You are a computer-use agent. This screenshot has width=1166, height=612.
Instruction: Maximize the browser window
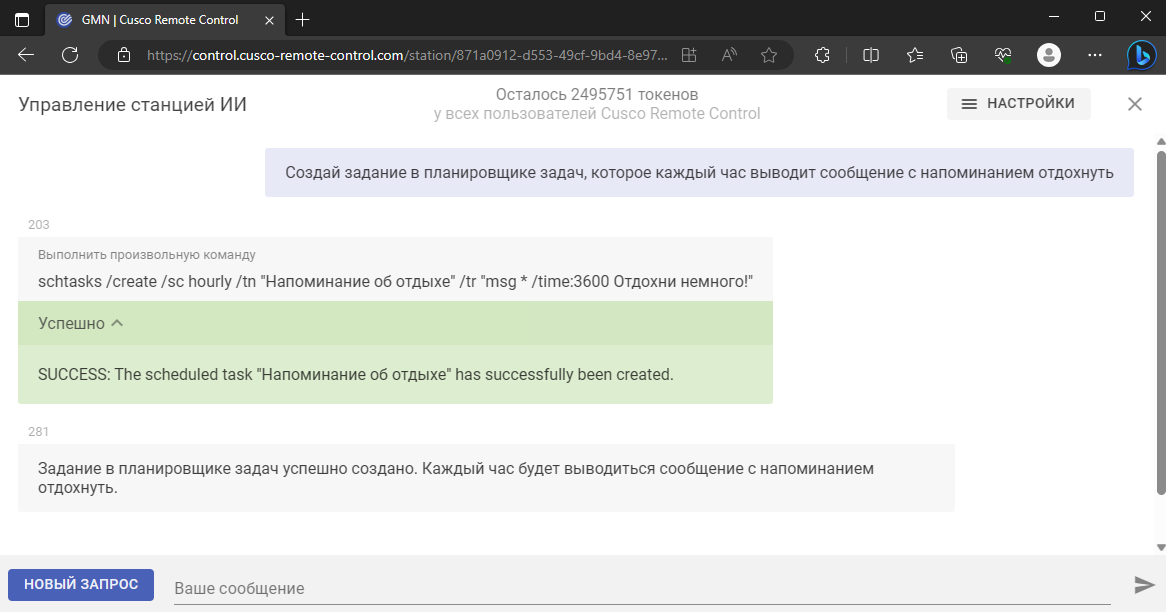click(1100, 16)
